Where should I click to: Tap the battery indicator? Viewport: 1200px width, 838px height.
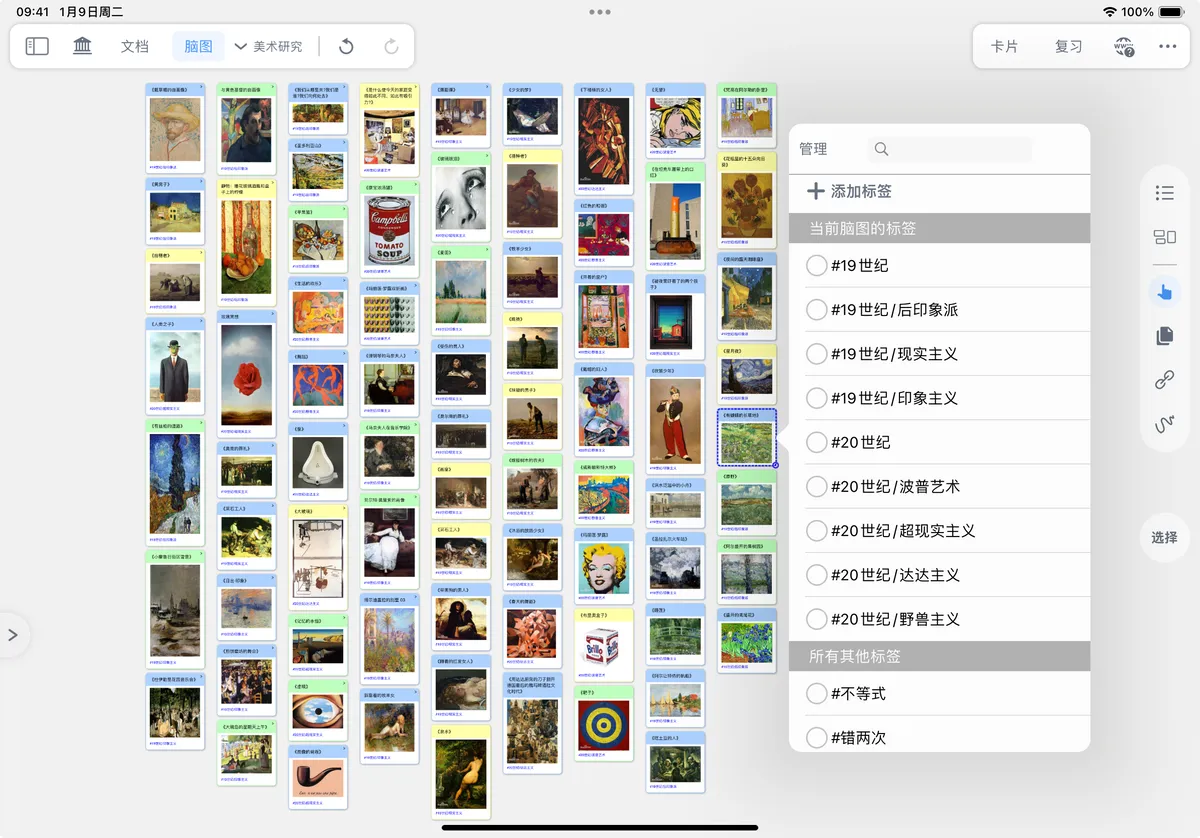1170,12
